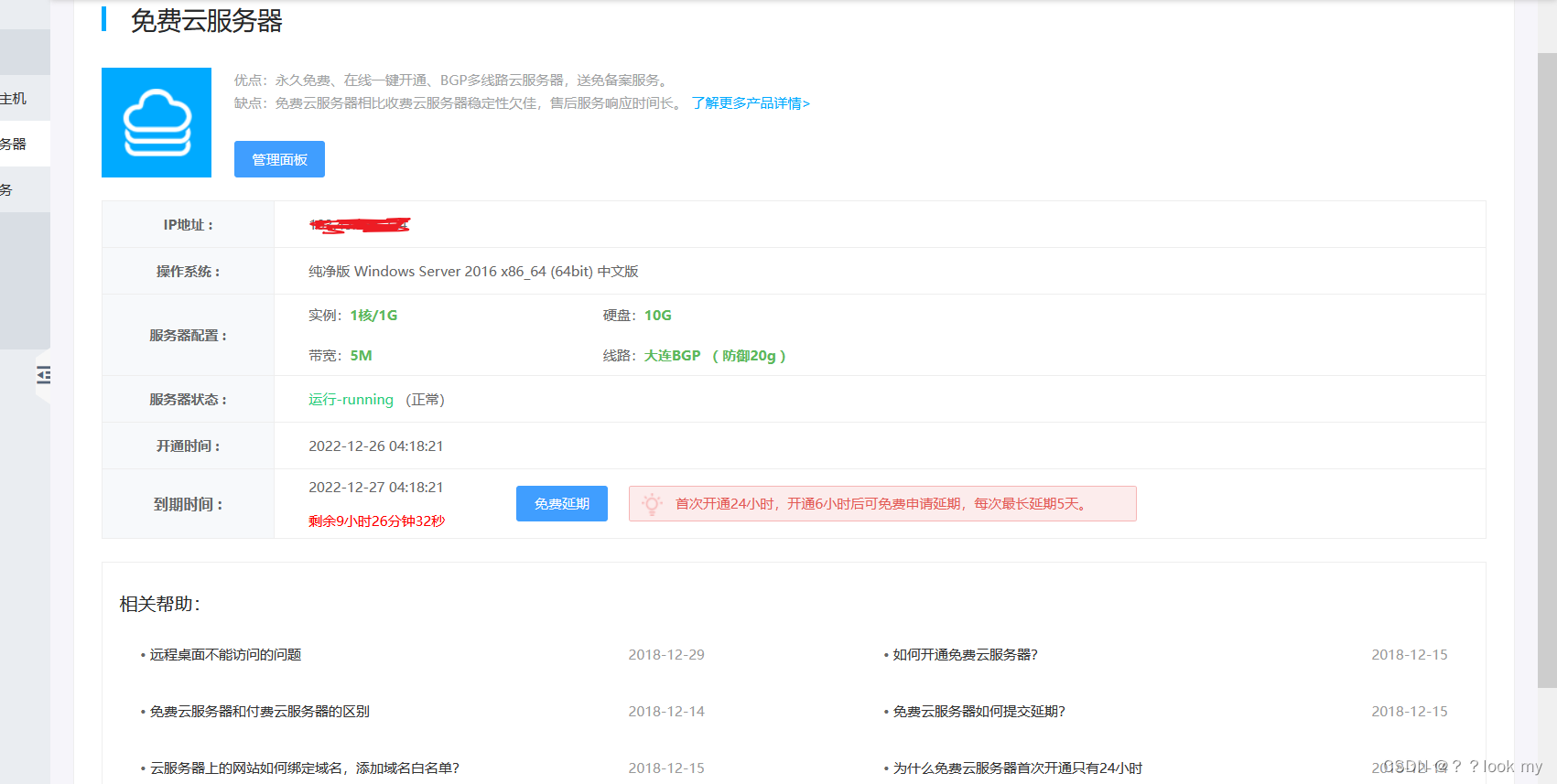Click the red remaining time countdown text
This screenshot has width=1557, height=784.
click(x=376, y=521)
